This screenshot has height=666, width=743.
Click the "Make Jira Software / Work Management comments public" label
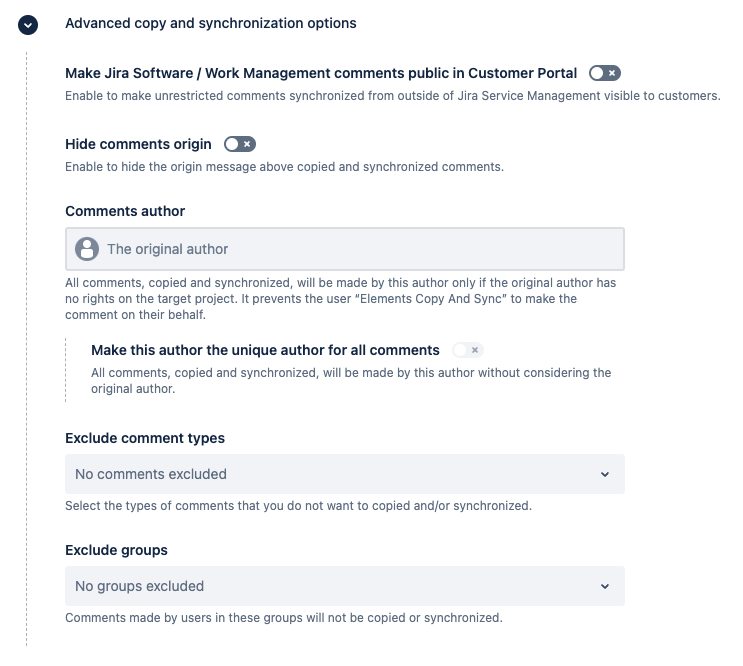[321, 73]
